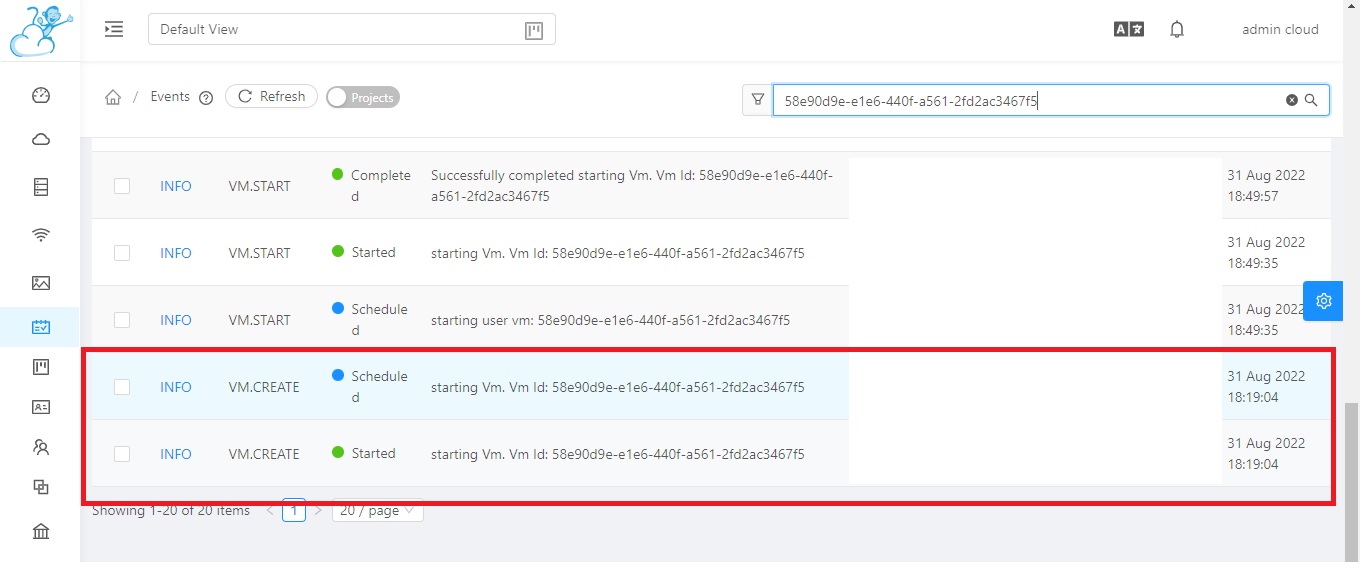This screenshot has width=1362, height=568.
Task: Tick checkbox for VM.START Scheduled row
Action: (x=122, y=320)
